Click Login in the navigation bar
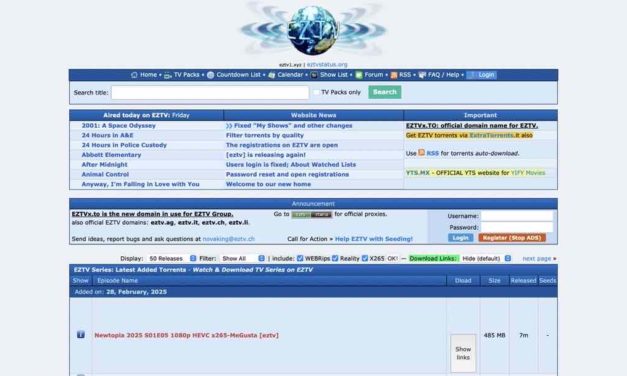Screen dimensions: 627x376 [x=482, y=75]
